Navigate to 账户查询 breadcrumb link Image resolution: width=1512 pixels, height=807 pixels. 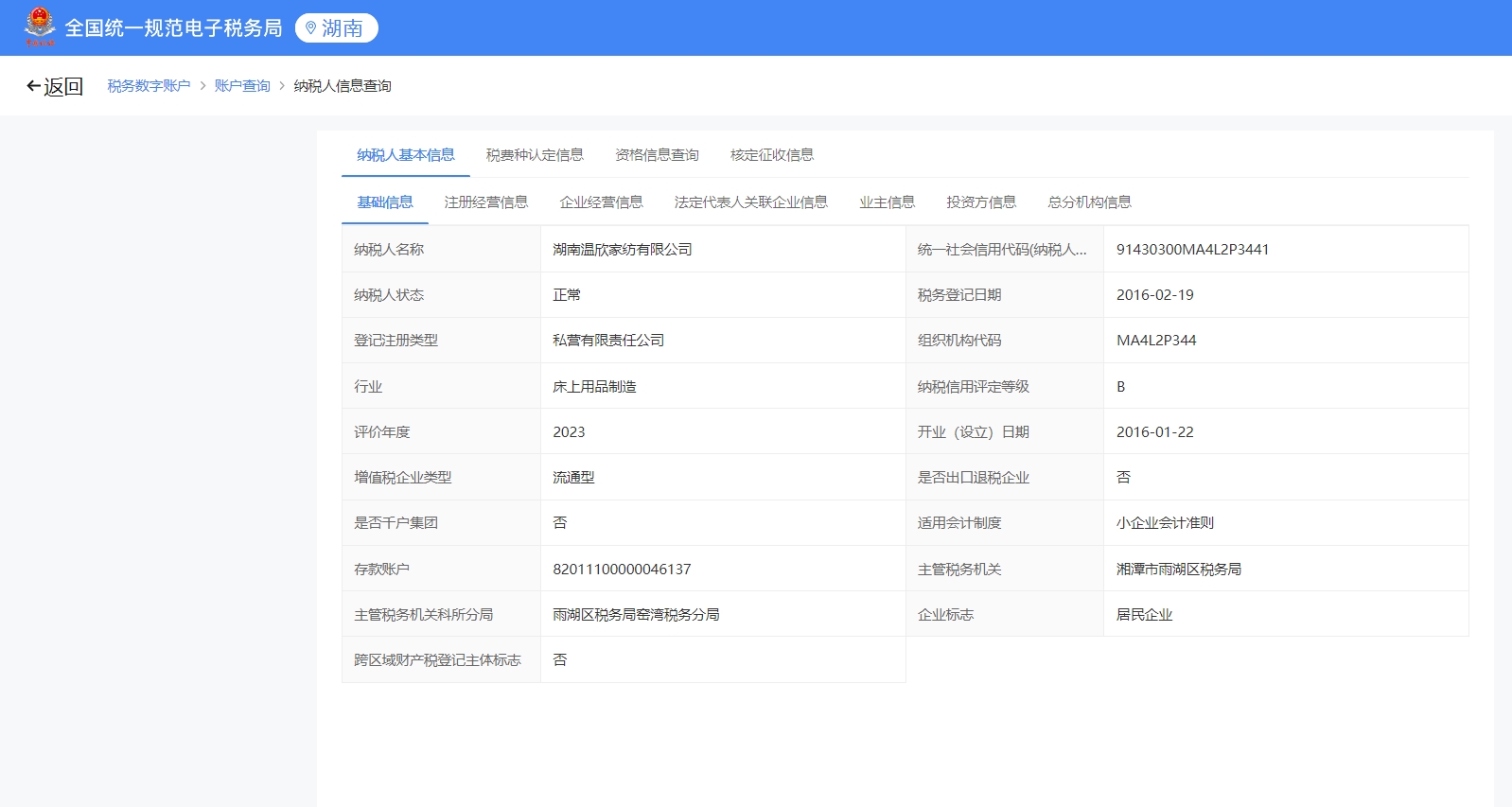(x=242, y=86)
